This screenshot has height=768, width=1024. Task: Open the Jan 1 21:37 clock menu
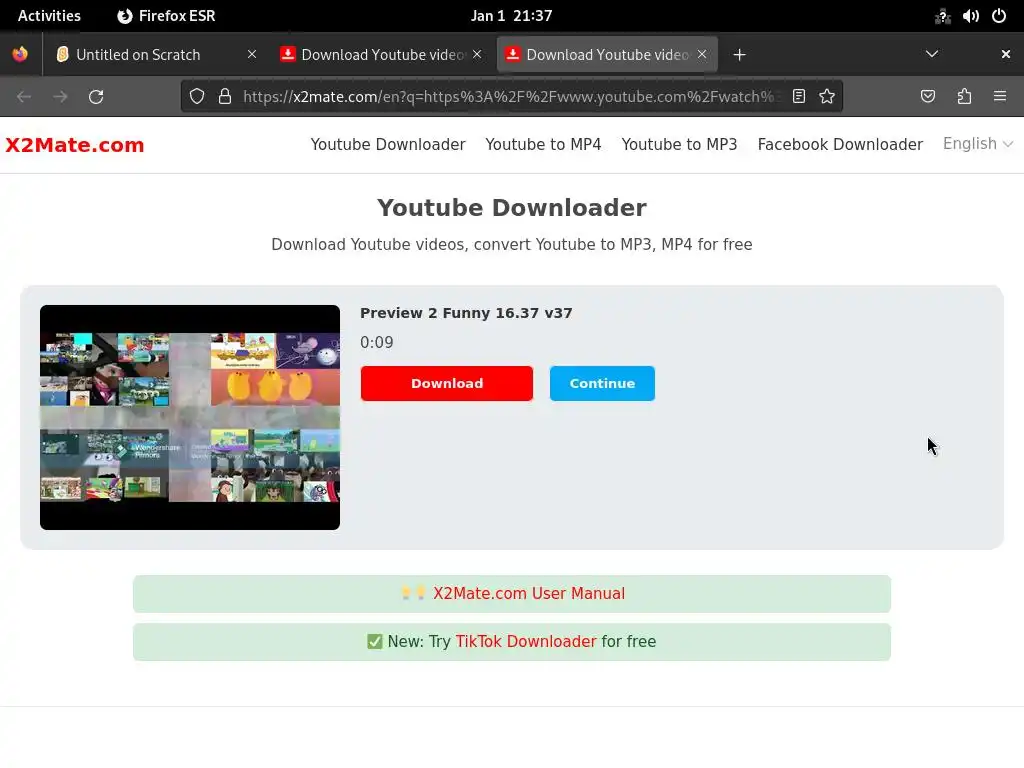point(511,16)
